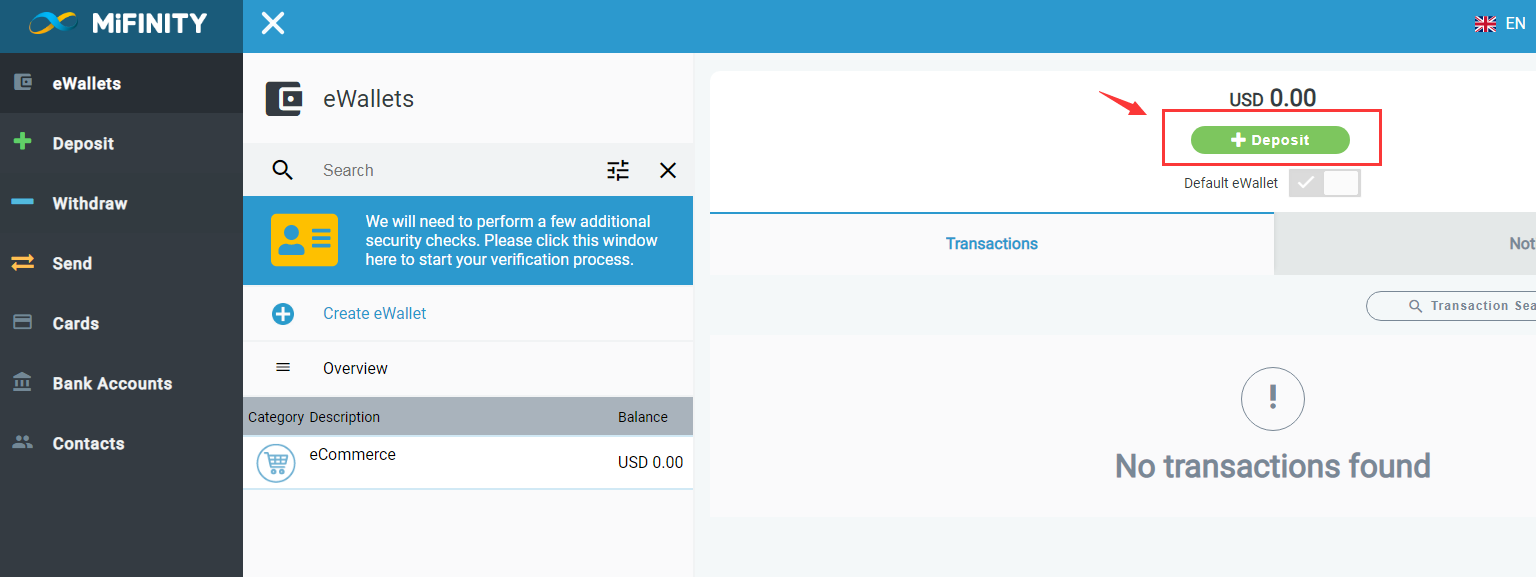Image resolution: width=1536 pixels, height=577 pixels.
Task: Open Withdraw in the sidebar menu
Action: click(121, 203)
